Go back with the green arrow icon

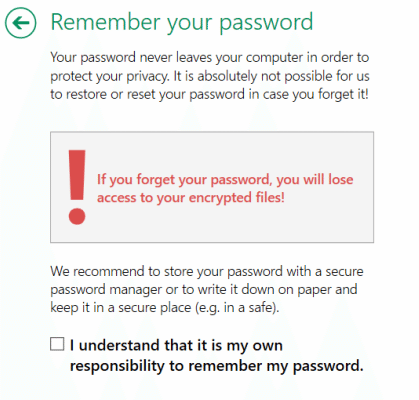point(20,23)
